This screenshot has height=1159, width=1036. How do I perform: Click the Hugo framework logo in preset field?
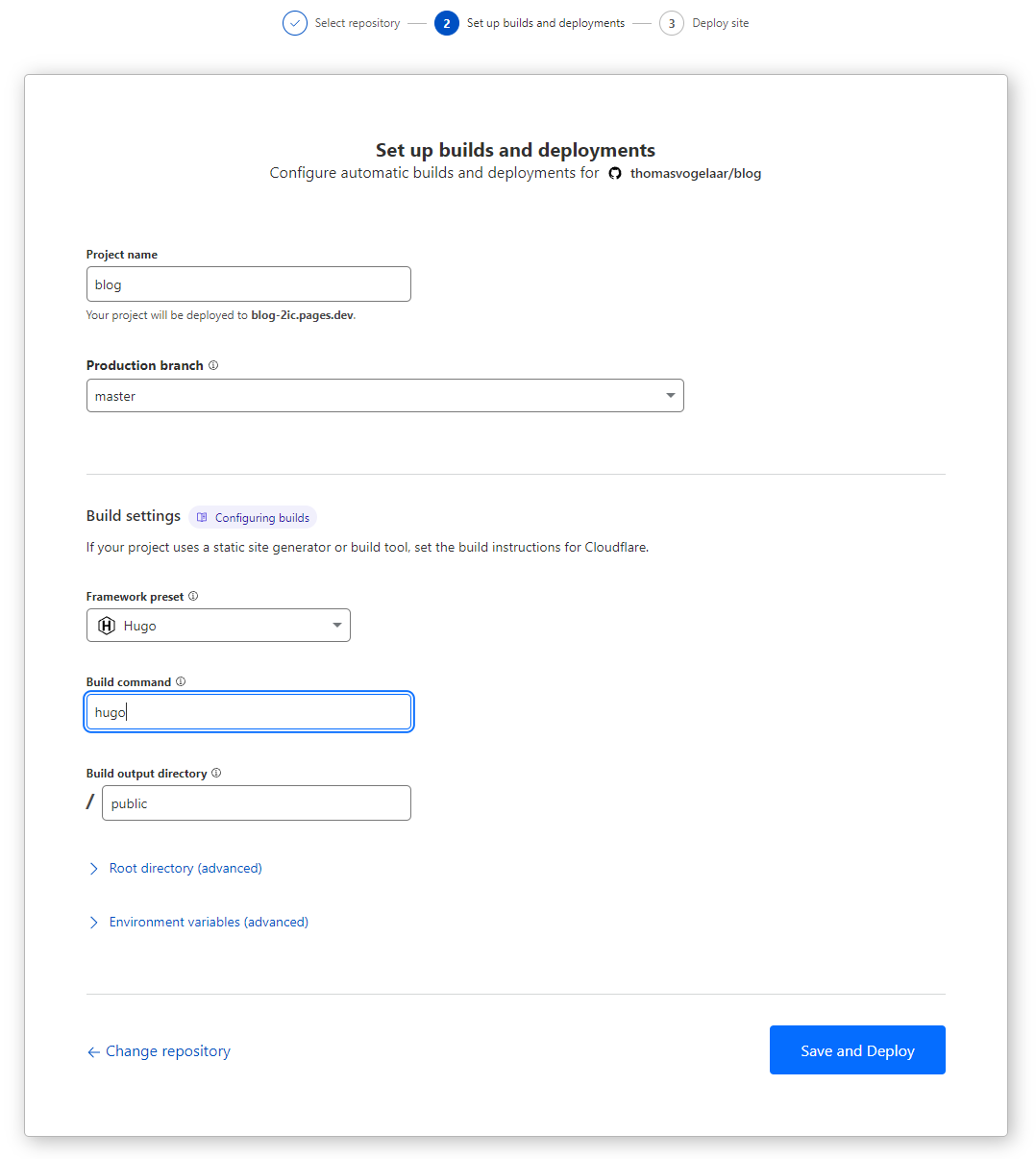(x=108, y=625)
